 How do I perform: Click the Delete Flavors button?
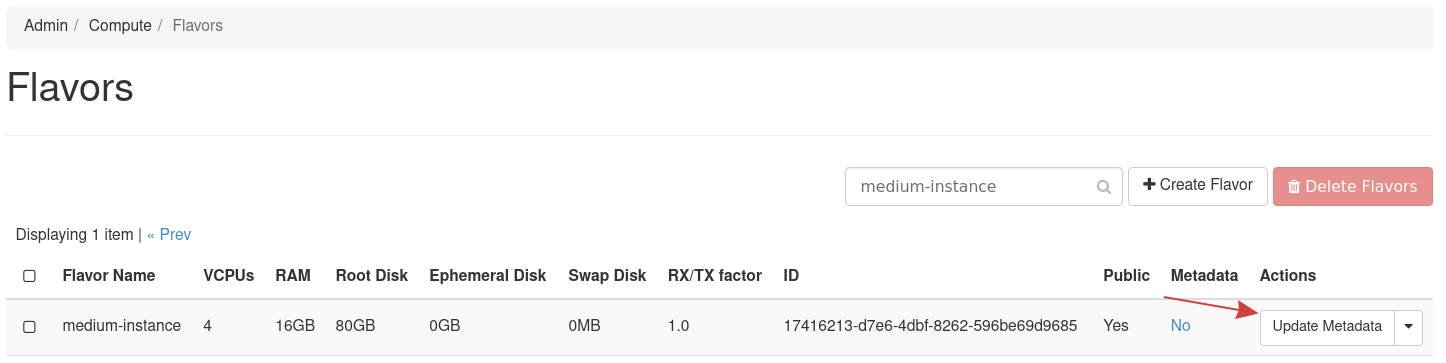click(x=1353, y=186)
